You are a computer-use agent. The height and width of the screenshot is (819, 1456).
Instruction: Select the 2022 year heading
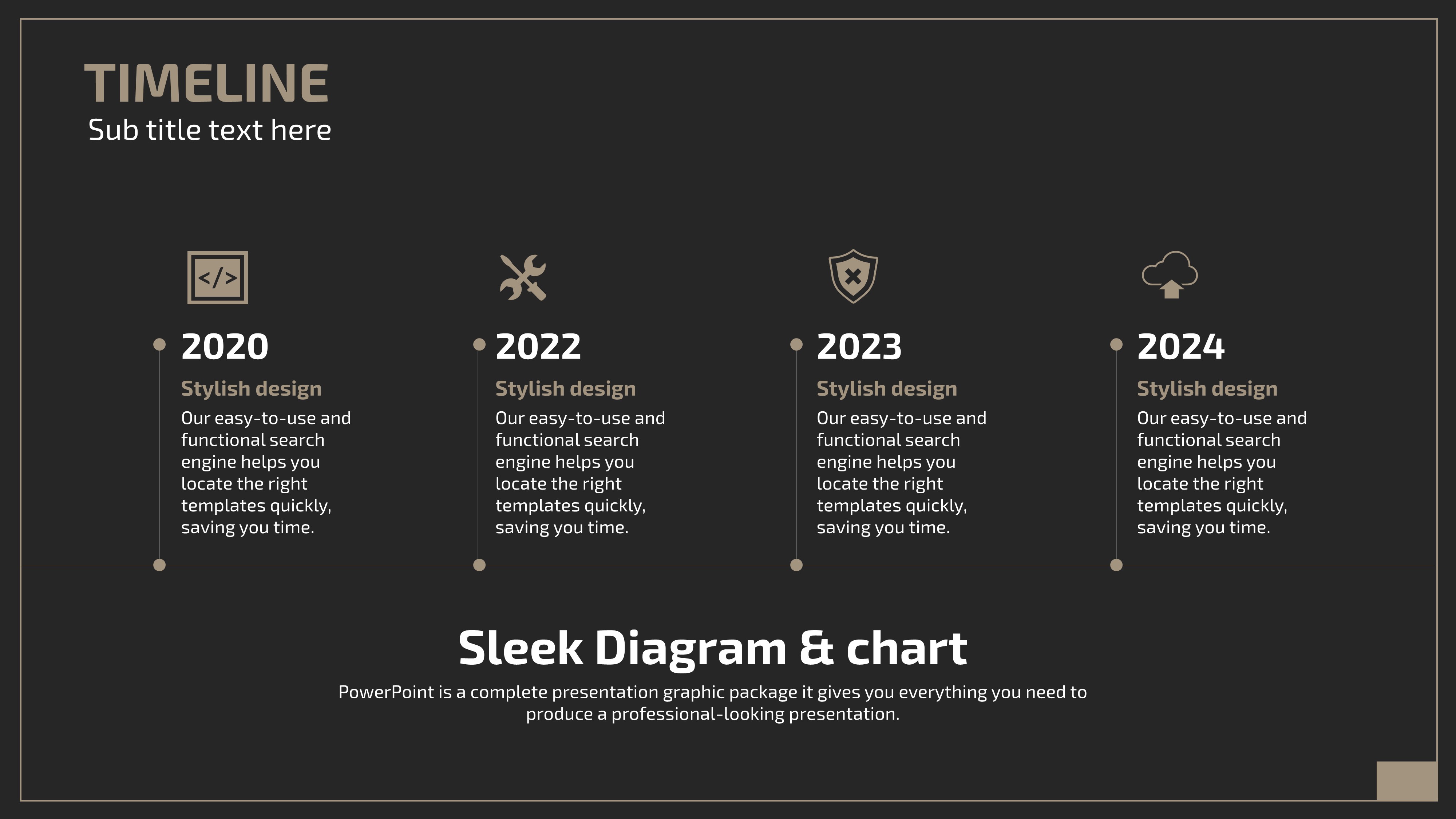coord(538,347)
